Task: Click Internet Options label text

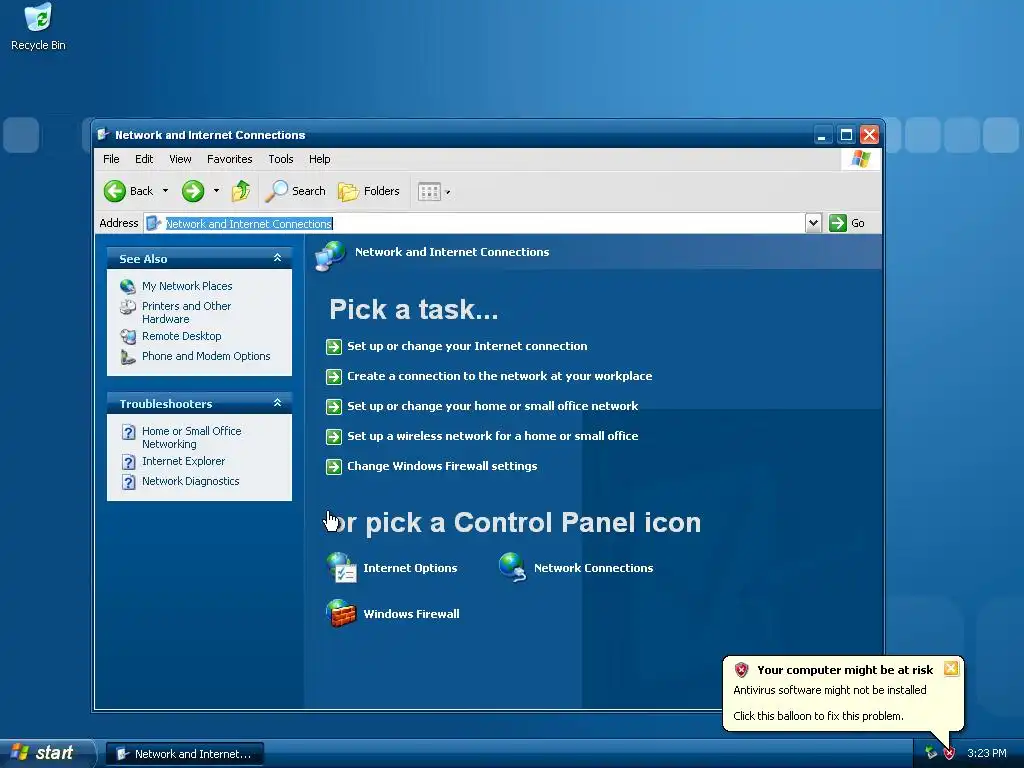Action: (x=410, y=568)
